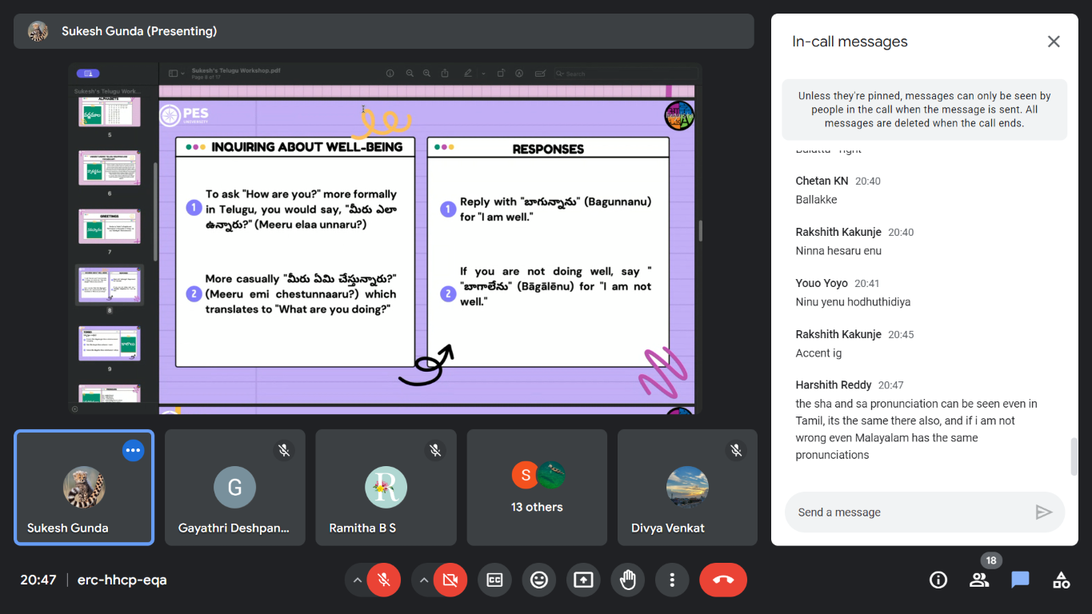Open the emoji reactions picker
Screen dimensions: 1092x614
[x=539, y=580]
